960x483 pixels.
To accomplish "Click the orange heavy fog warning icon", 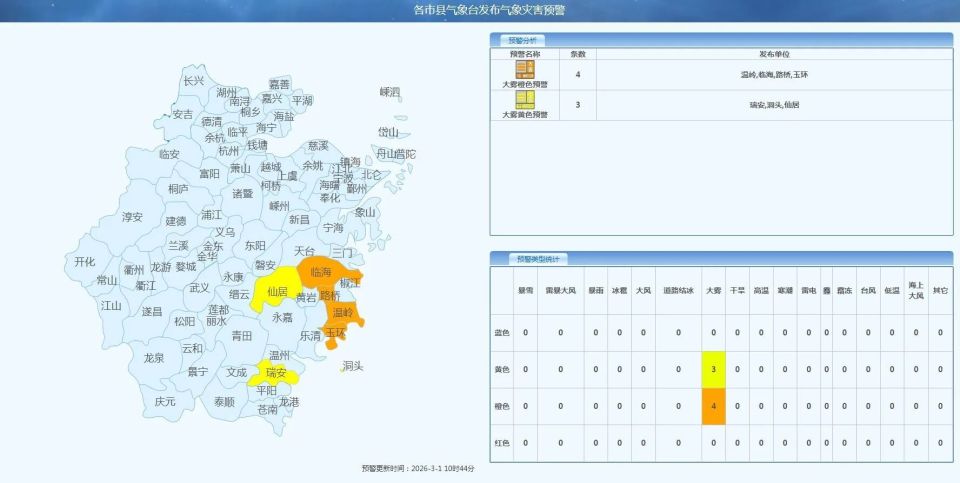I will (x=525, y=70).
